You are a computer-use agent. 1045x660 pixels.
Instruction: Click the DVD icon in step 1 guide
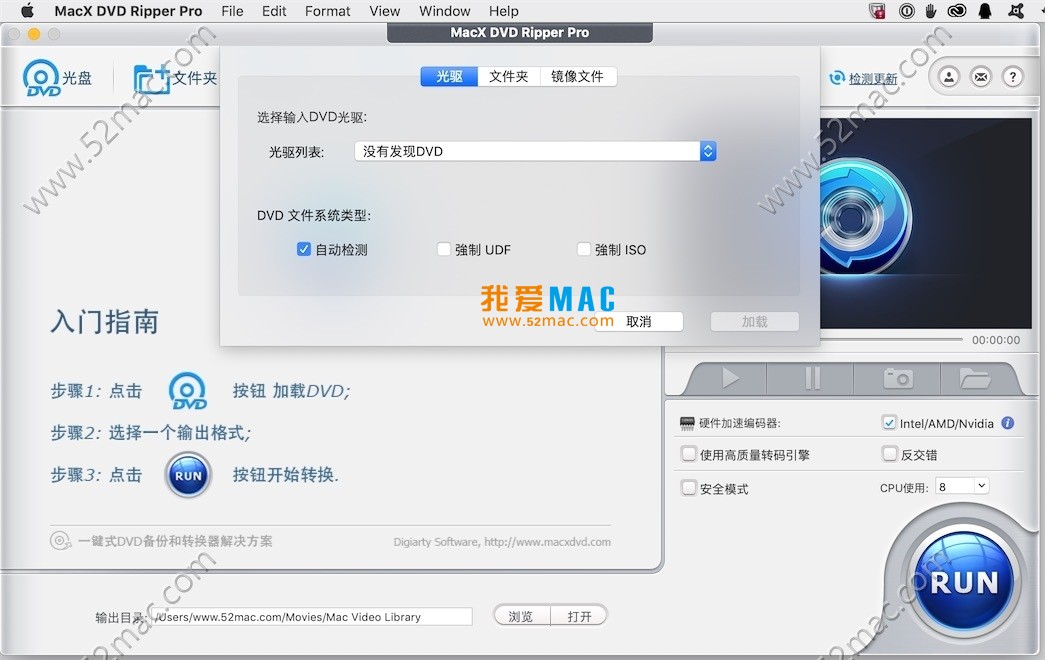188,391
